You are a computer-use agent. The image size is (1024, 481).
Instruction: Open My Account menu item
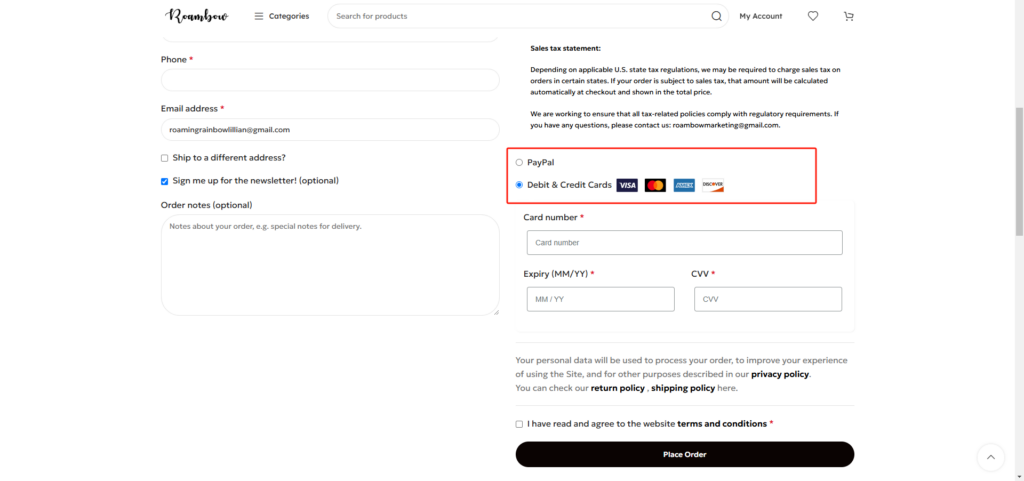click(x=761, y=16)
